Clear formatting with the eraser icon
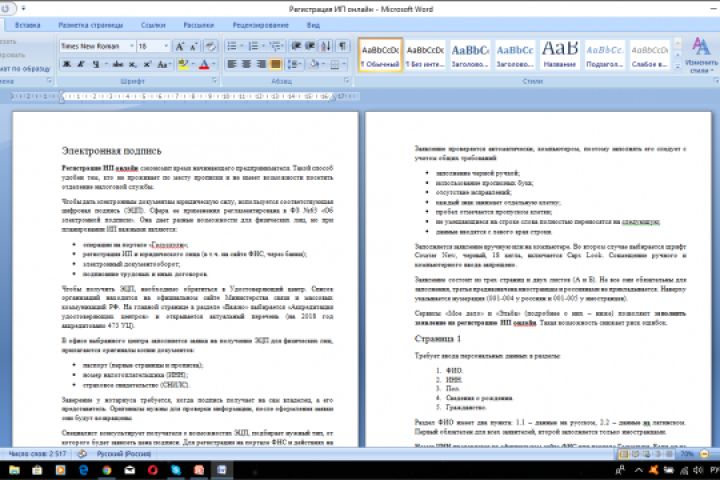The width and height of the screenshot is (720, 480). (210, 46)
